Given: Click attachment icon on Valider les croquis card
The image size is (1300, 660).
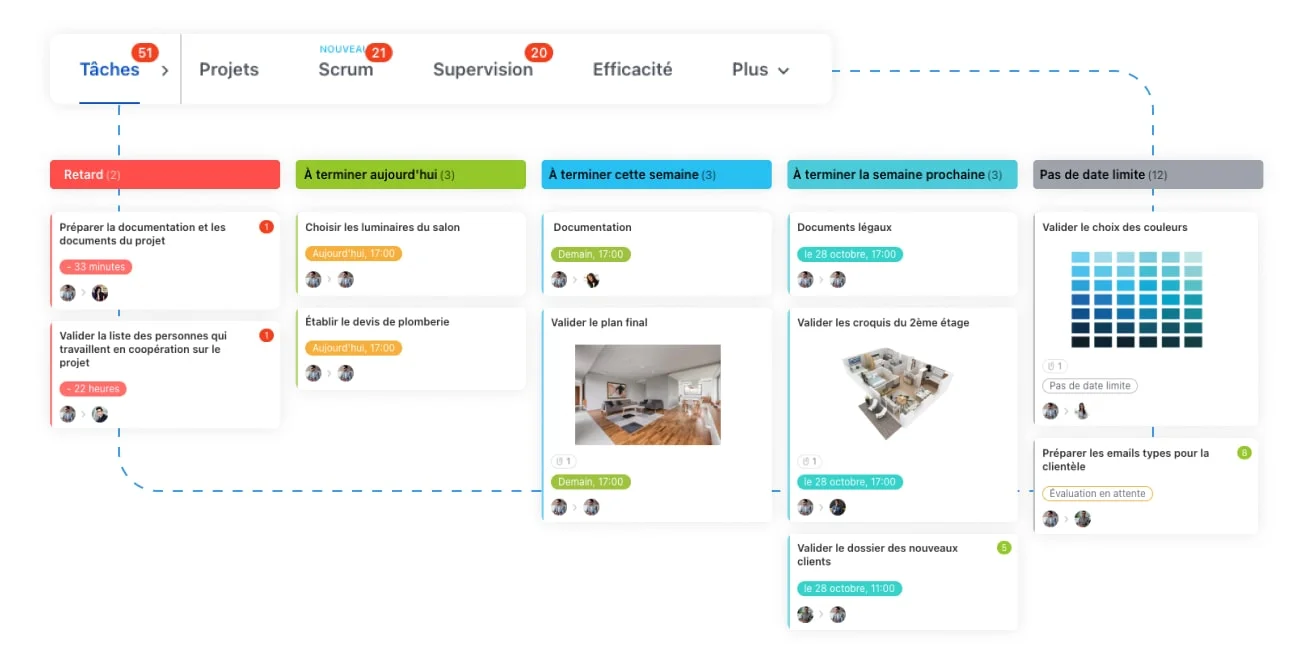Looking at the screenshot, I should tap(809, 461).
